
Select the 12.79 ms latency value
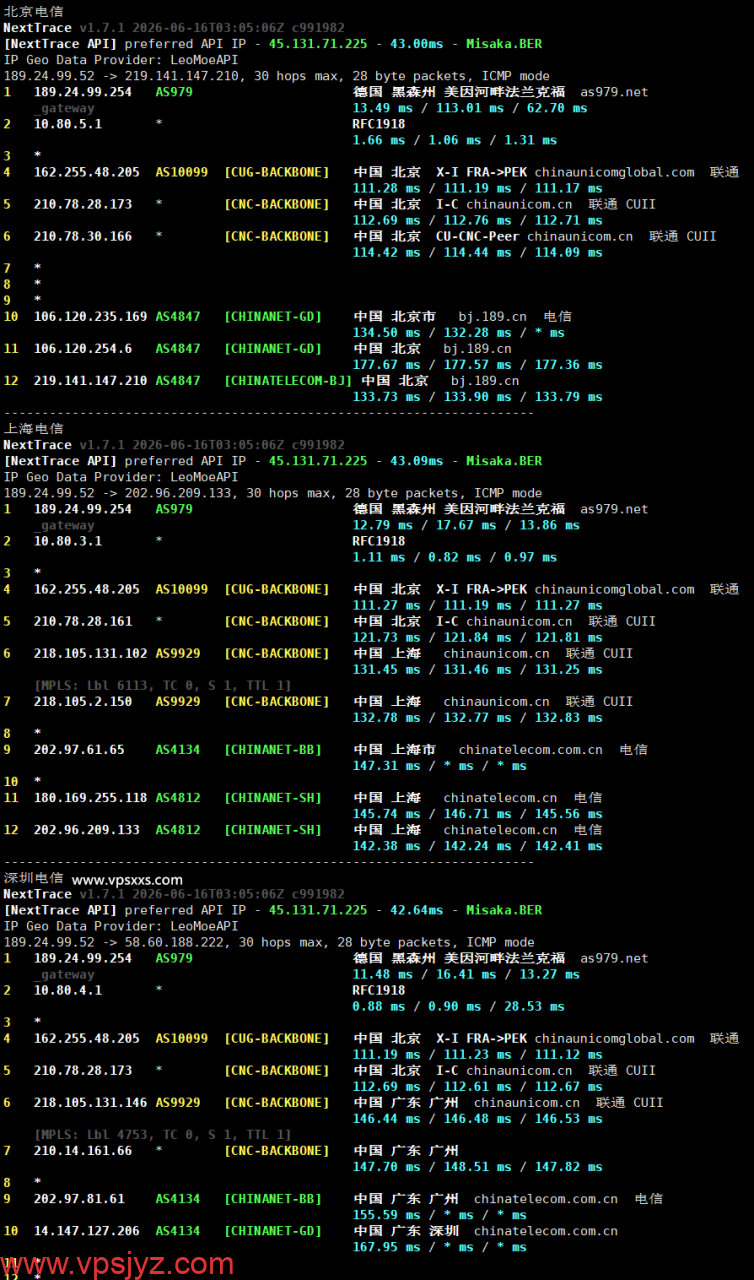tap(385, 525)
